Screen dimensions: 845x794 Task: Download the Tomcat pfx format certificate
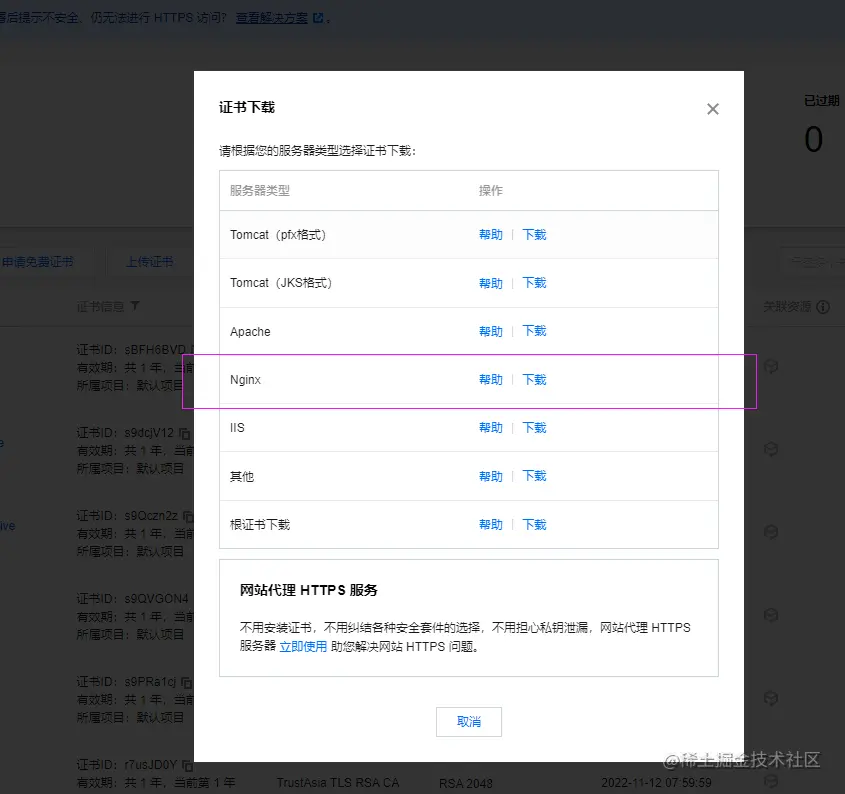[534, 234]
